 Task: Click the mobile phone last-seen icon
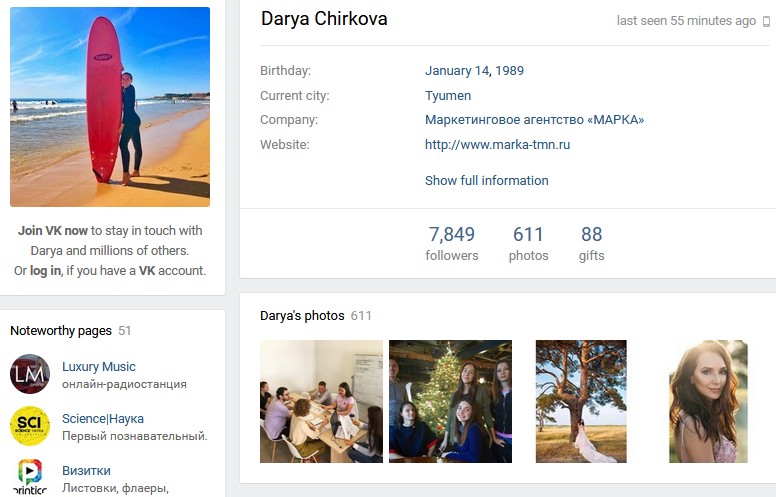pyautogui.click(x=766, y=21)
